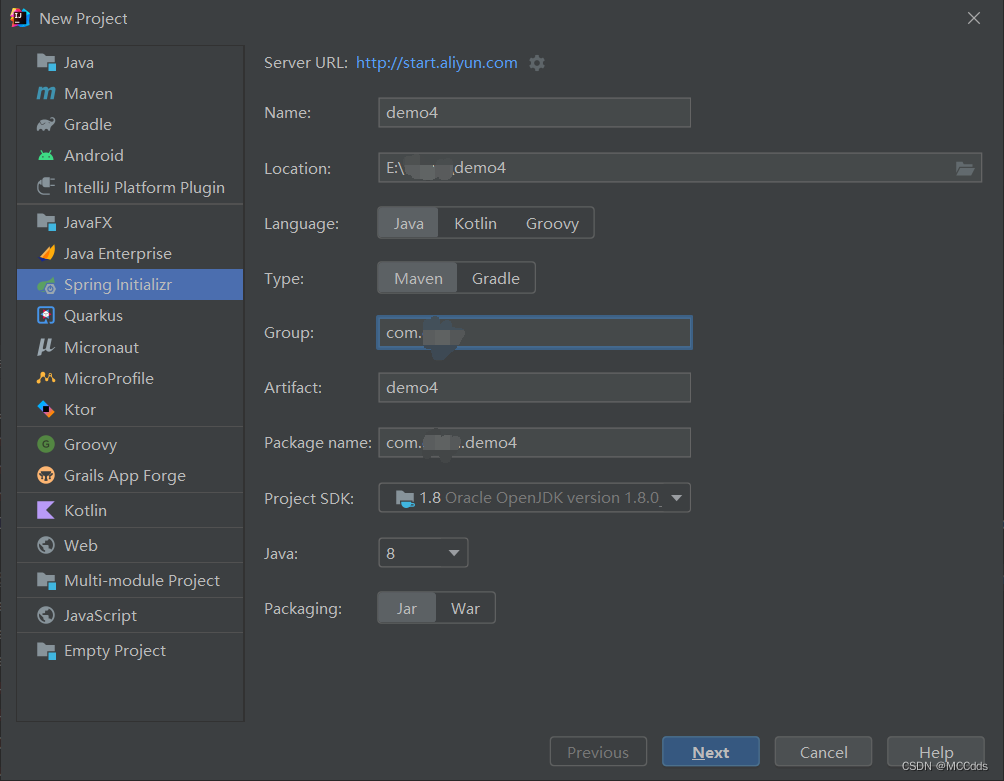Select the IntelliJ Platform Plugin label
This screenshot has width=1004, height=781.
144,187
